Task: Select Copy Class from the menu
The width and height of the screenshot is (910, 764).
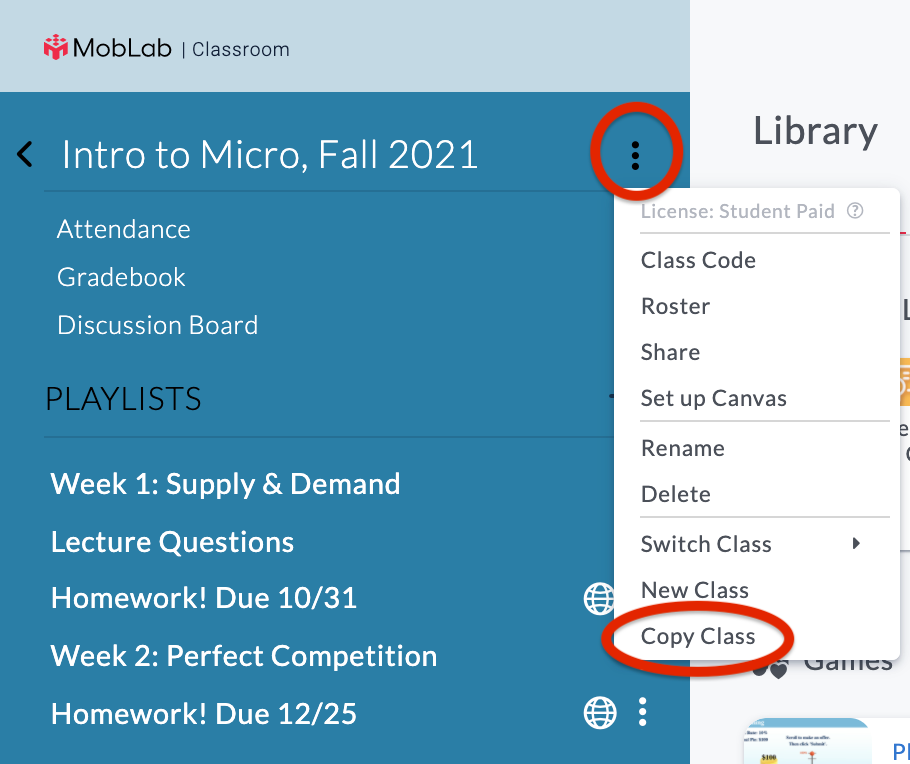Action: point(698,636)
